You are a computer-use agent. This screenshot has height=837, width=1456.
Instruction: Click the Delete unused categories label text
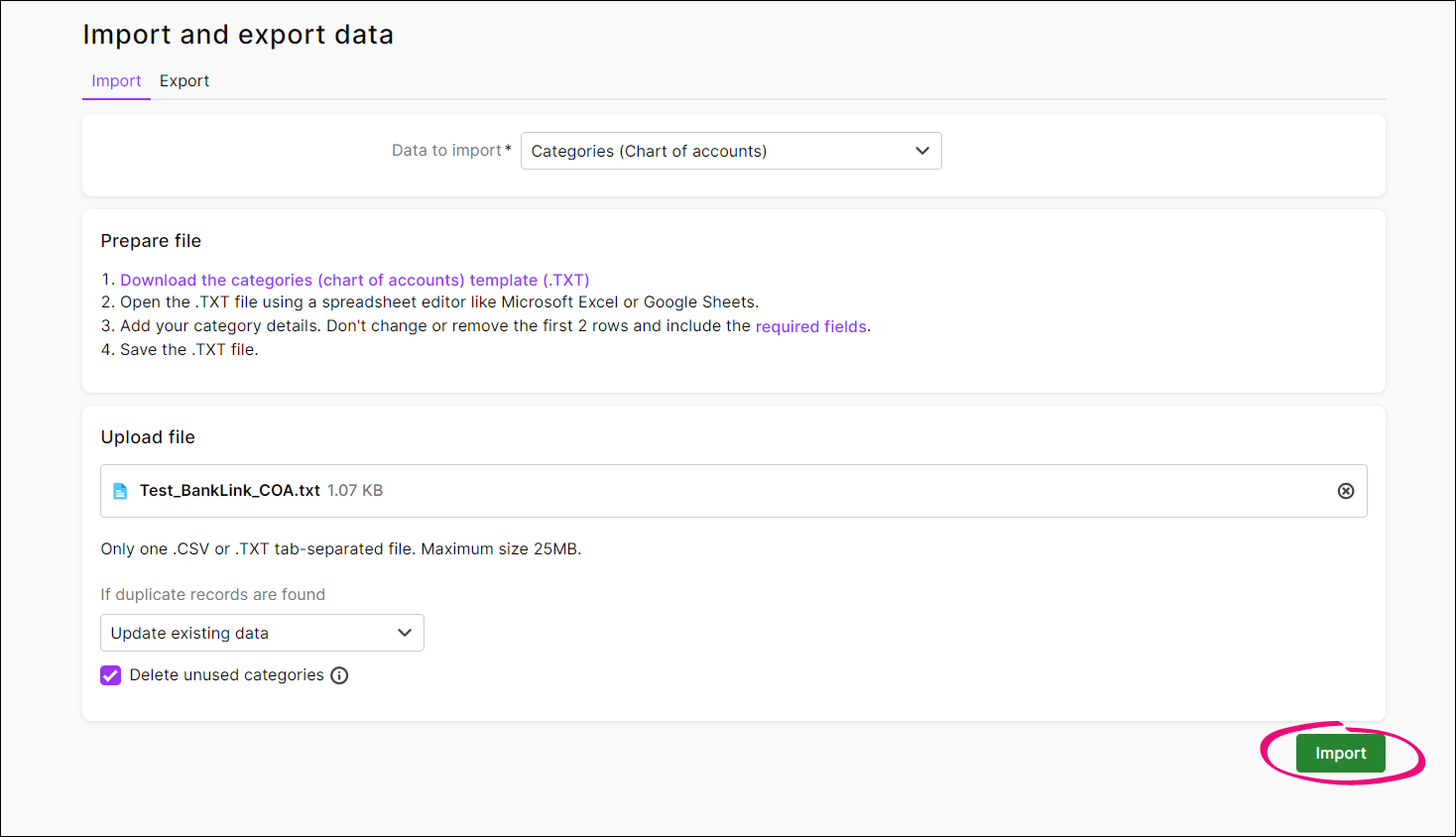[x=226, y=675]
